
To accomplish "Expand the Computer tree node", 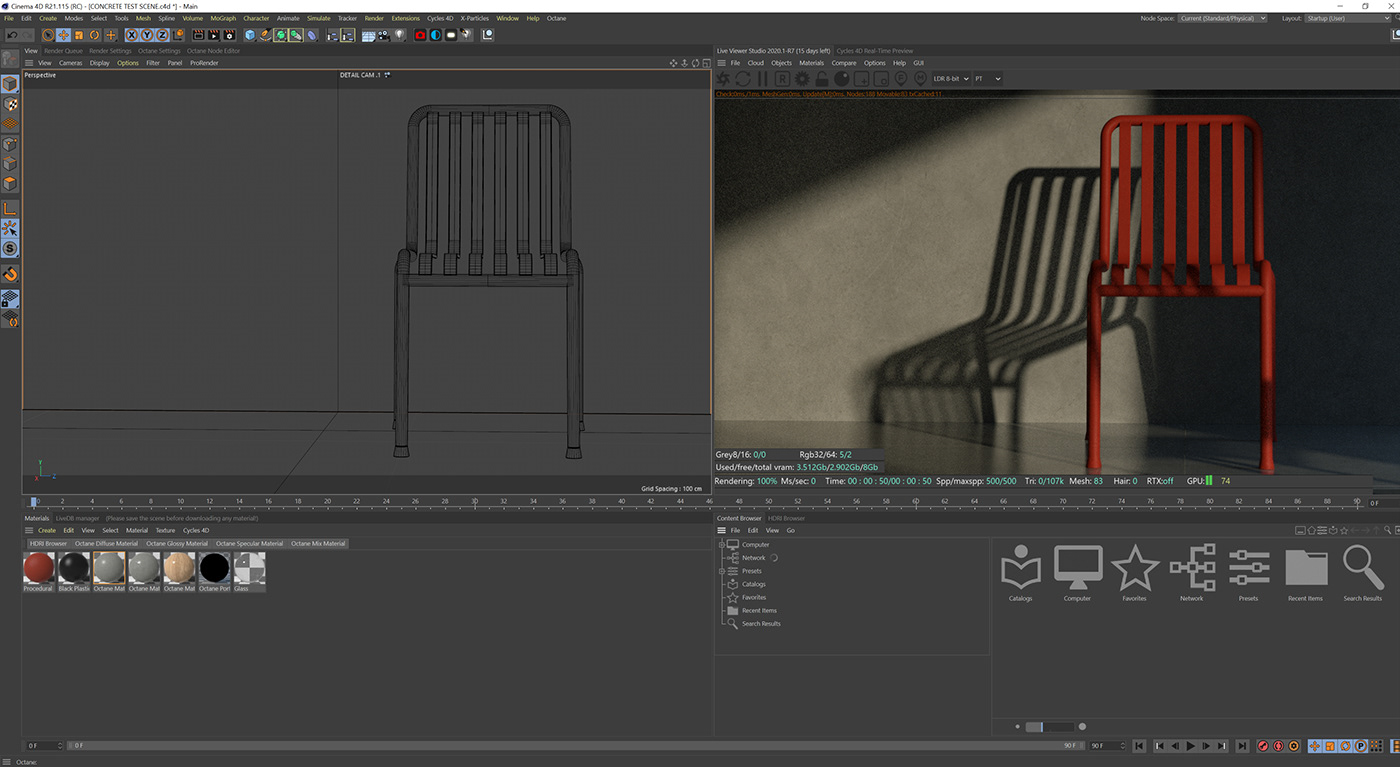I will [722, 545].
